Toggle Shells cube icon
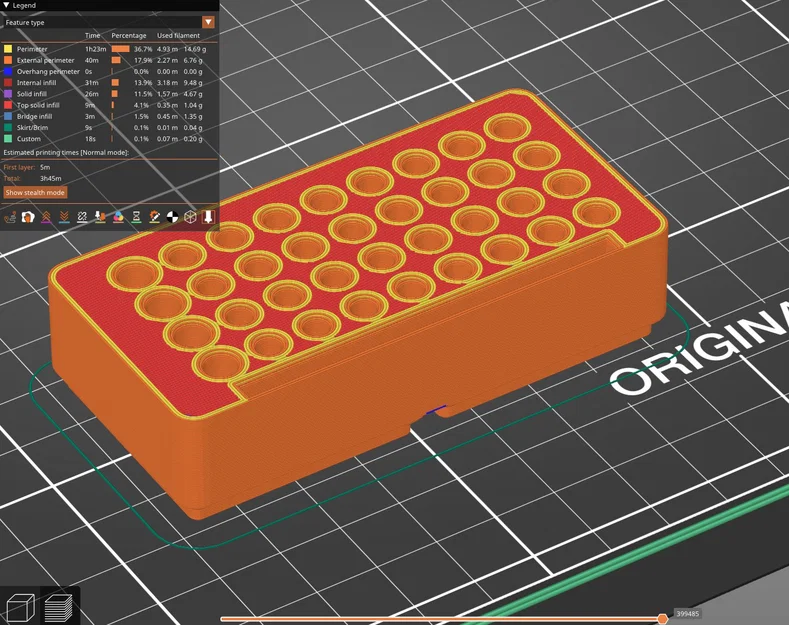 [190, 217]
